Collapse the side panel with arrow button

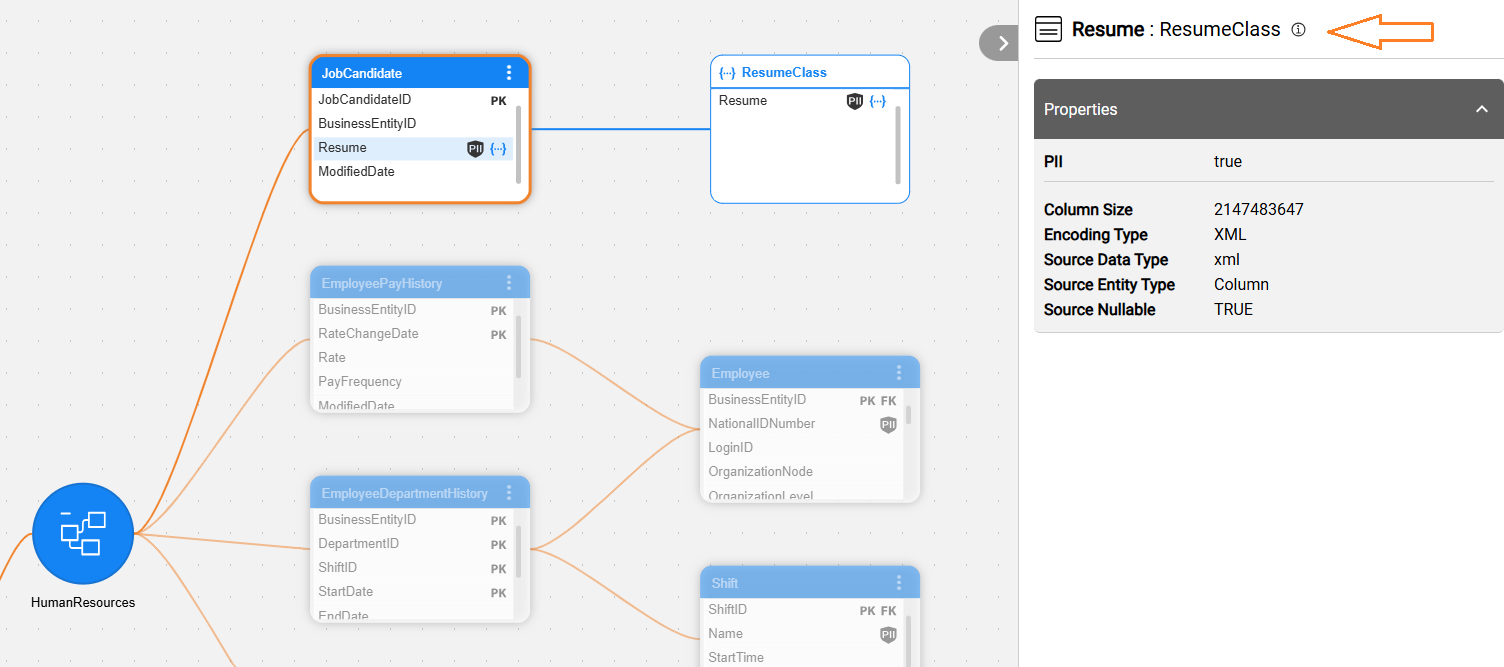pos(1000,43)
